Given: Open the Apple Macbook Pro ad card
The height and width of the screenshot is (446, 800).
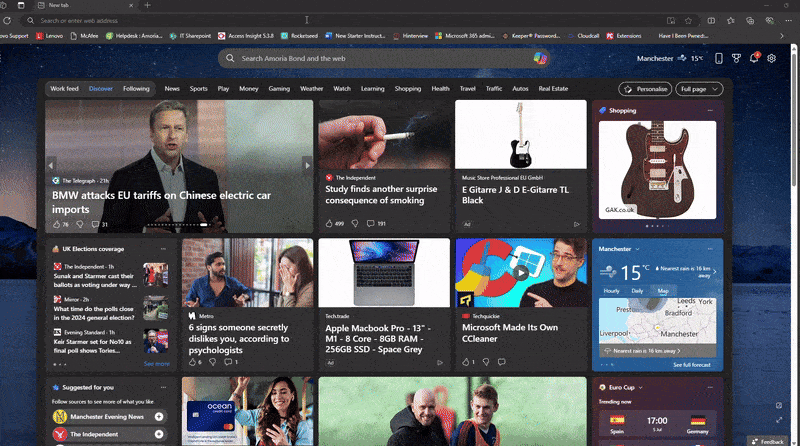Looking at the screenshot, I should coord(384,305).
